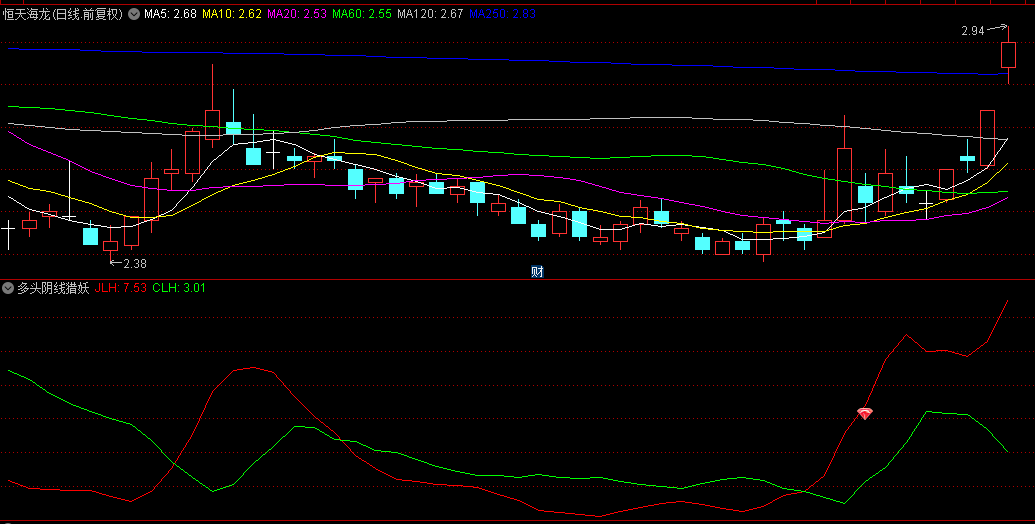Click the MA250: 2.83 label
The image size is (1035, 524).
click(502, 14)
